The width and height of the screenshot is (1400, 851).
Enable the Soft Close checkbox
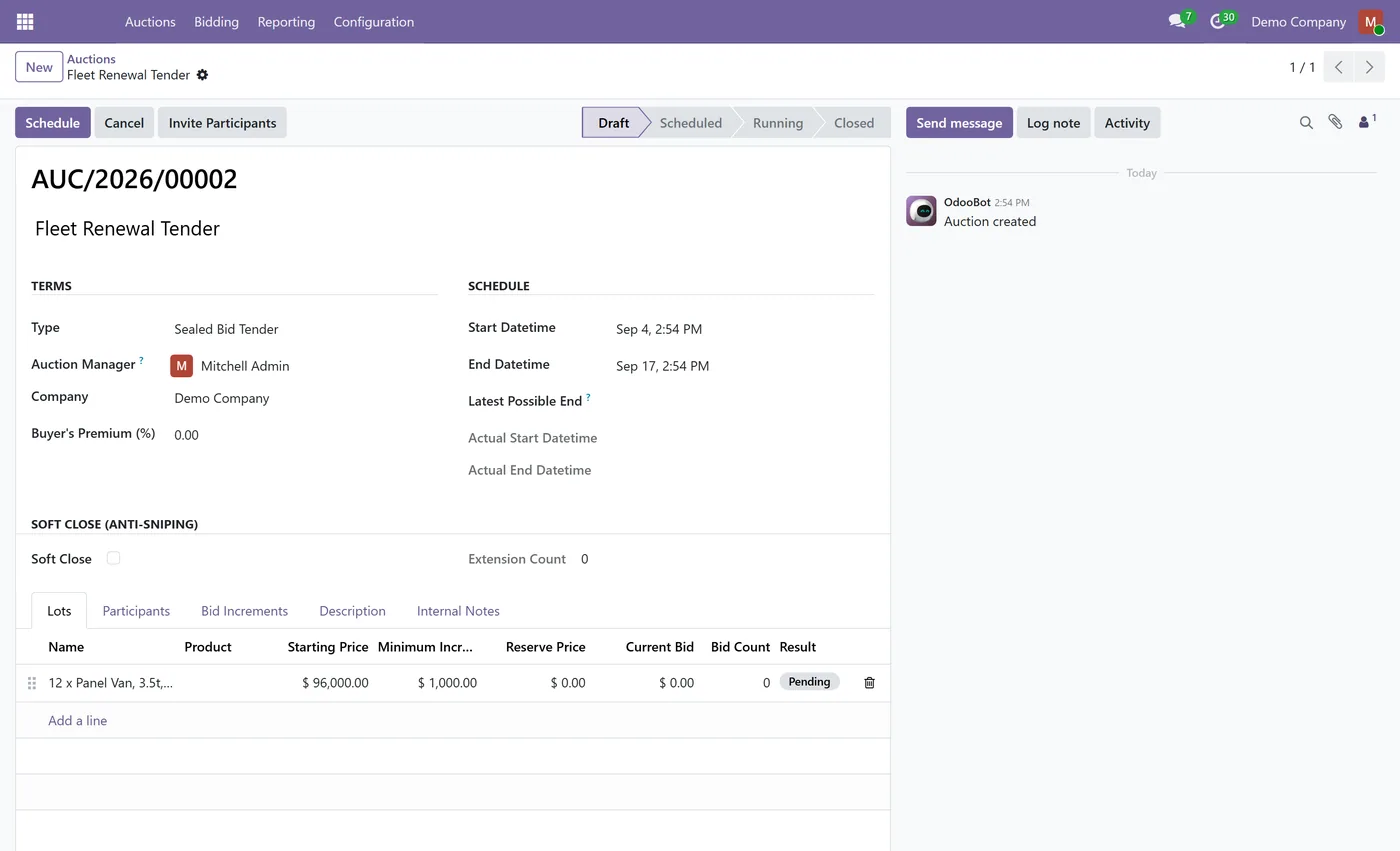[113, 558]
